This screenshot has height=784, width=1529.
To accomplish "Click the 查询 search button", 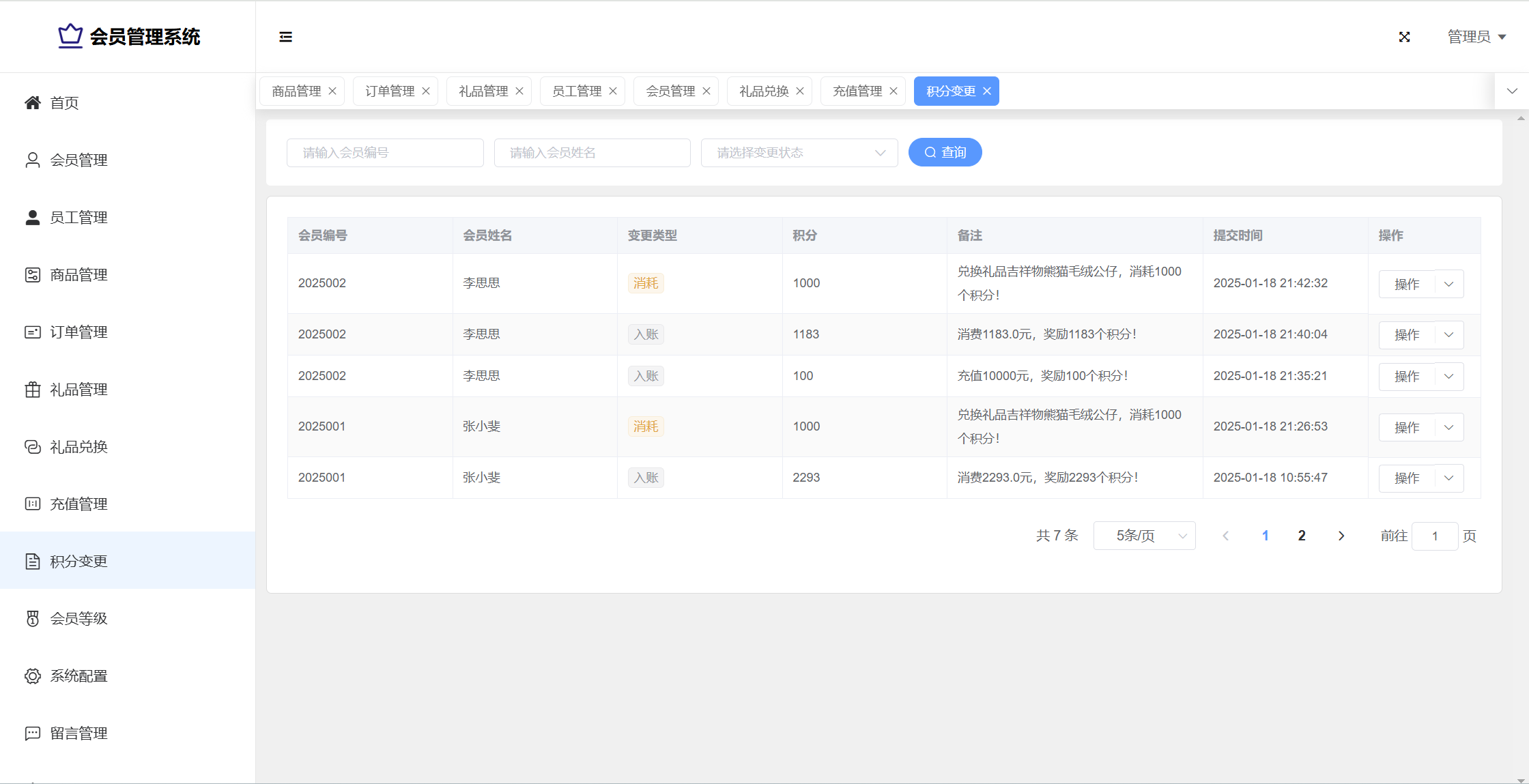I will [945, 153].
